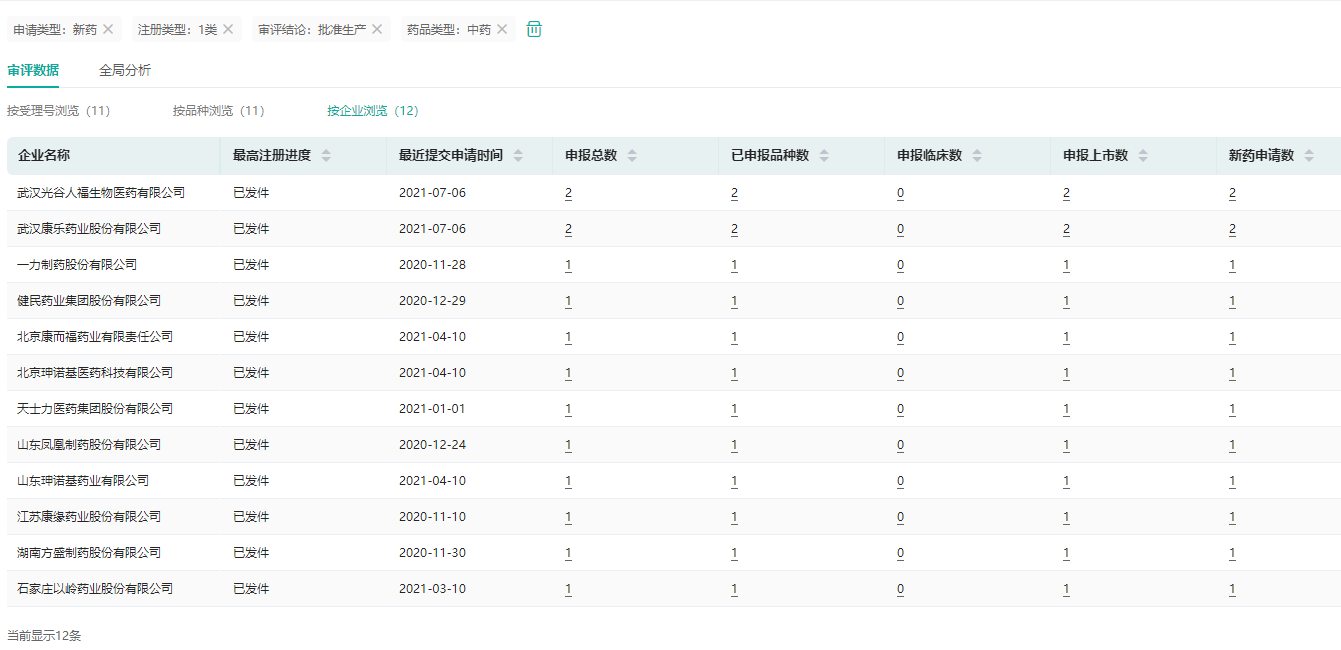Sort by 申报临床数 column
The height and width of the screenshot is (650, 1341).
[977, 156]
